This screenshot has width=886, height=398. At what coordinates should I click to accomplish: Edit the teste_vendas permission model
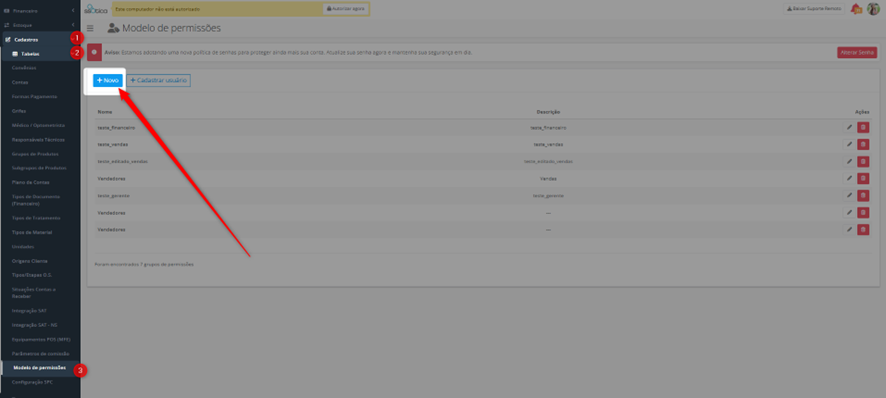(849, 145)
